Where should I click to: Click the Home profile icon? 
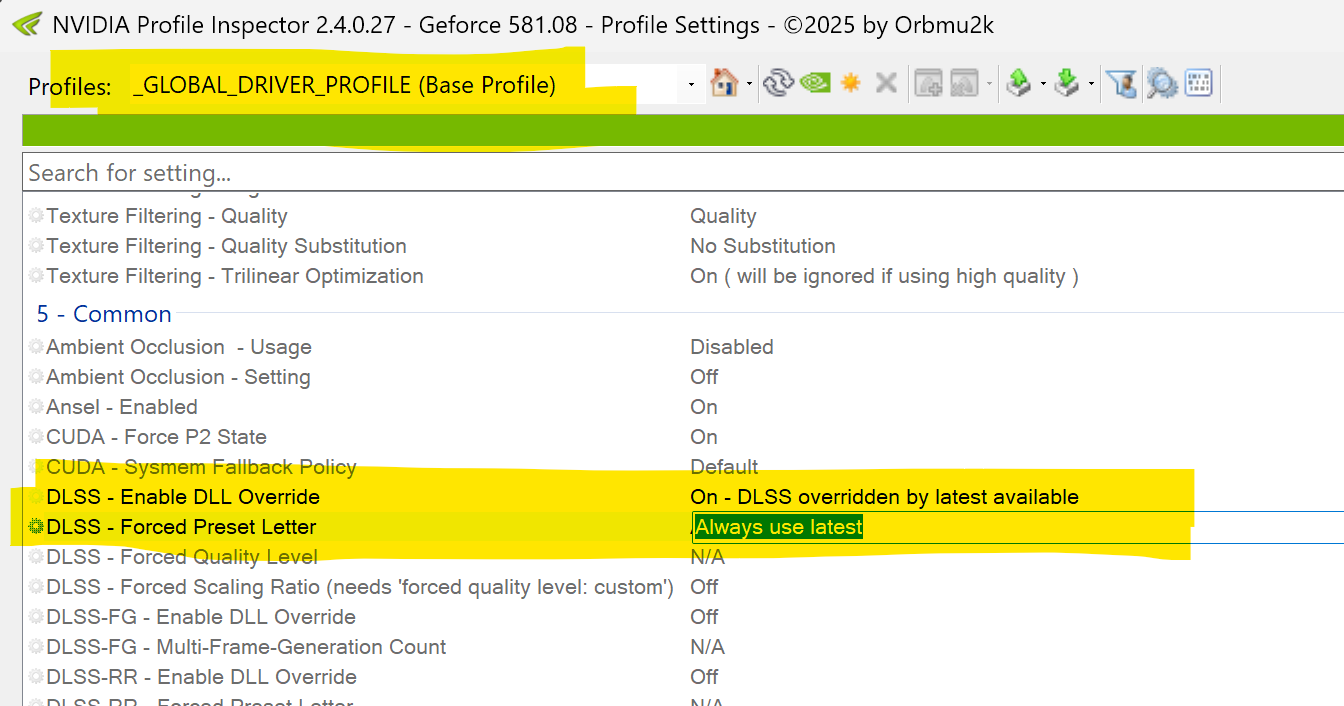(x=722, y=84)
